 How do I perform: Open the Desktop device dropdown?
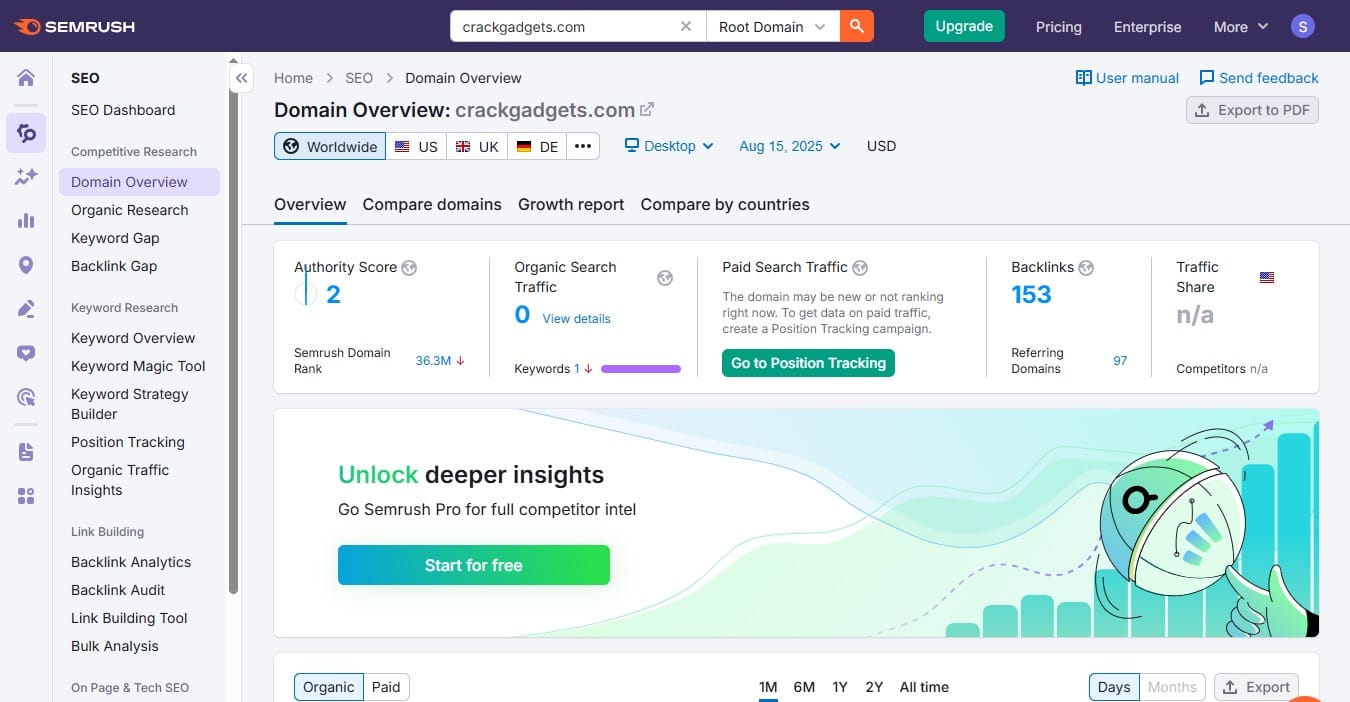(x=669, y=146)
